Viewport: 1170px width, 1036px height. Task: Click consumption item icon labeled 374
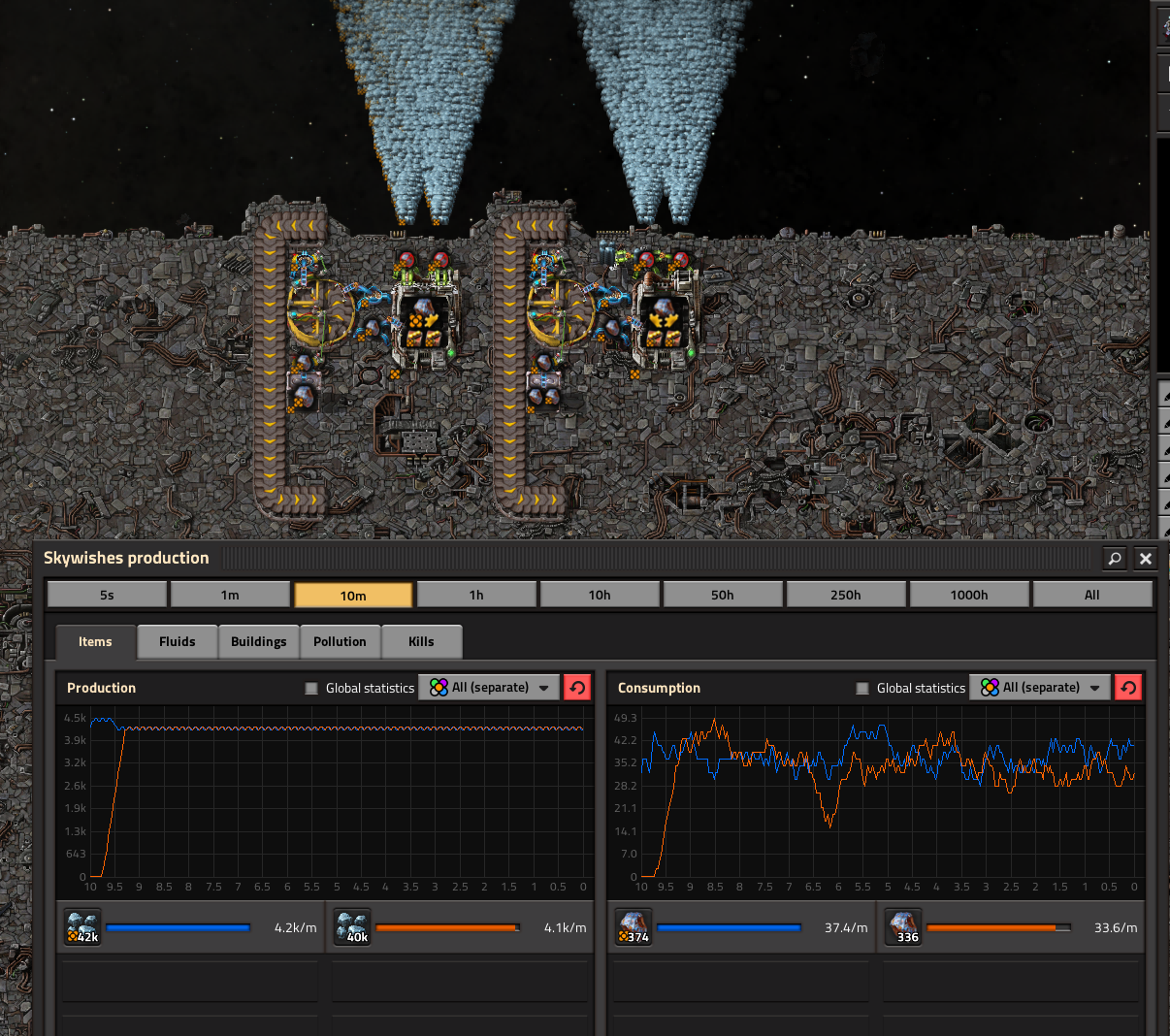coord(634,927)
